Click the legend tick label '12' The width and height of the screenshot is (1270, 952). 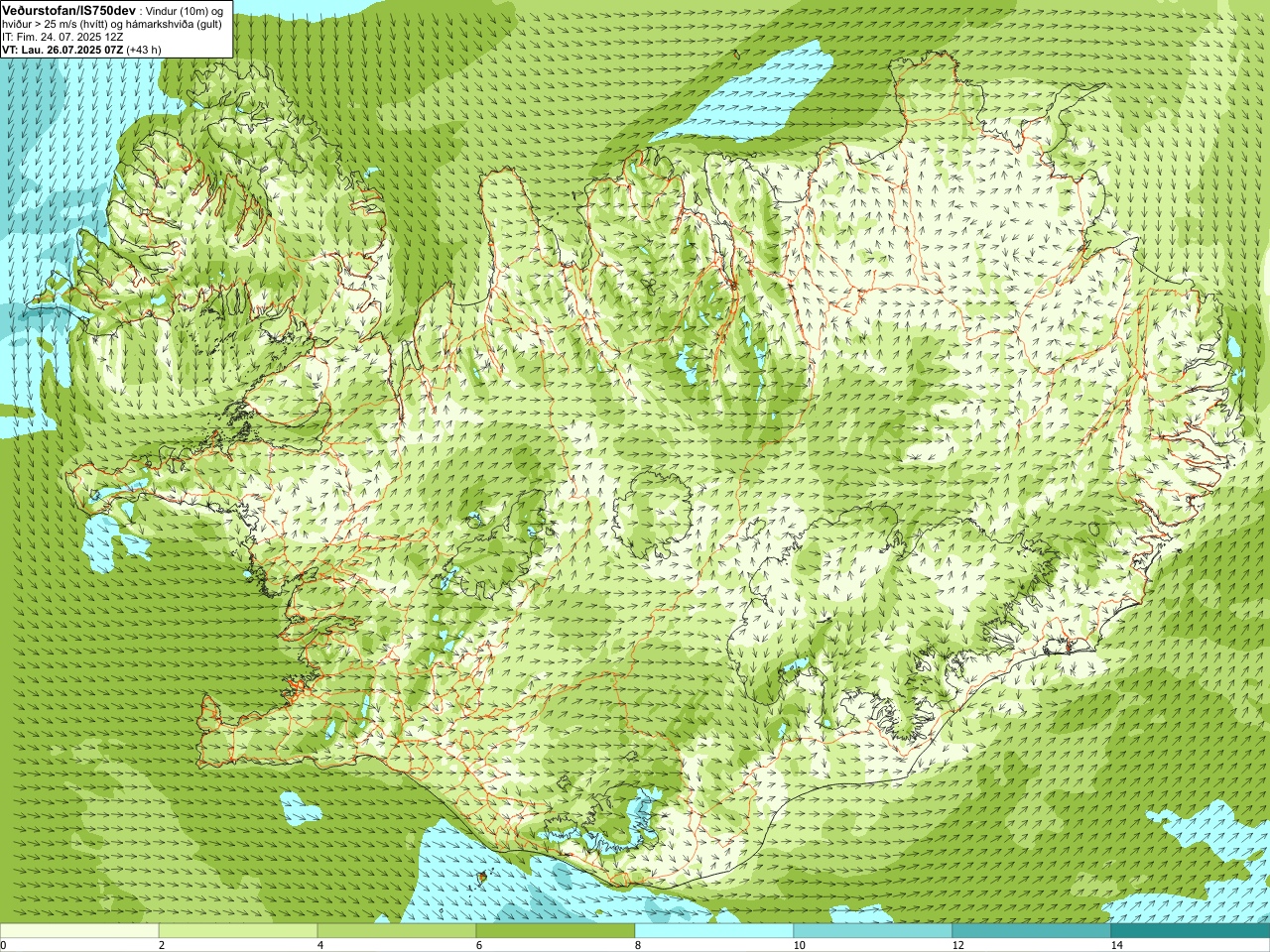click(957, 945)
